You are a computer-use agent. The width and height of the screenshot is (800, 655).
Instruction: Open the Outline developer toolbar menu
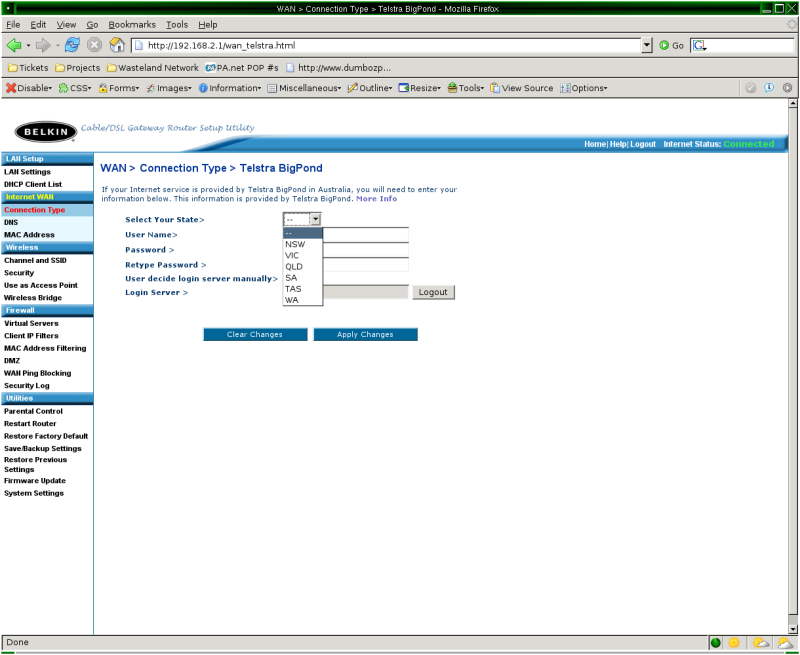[370, 88]
